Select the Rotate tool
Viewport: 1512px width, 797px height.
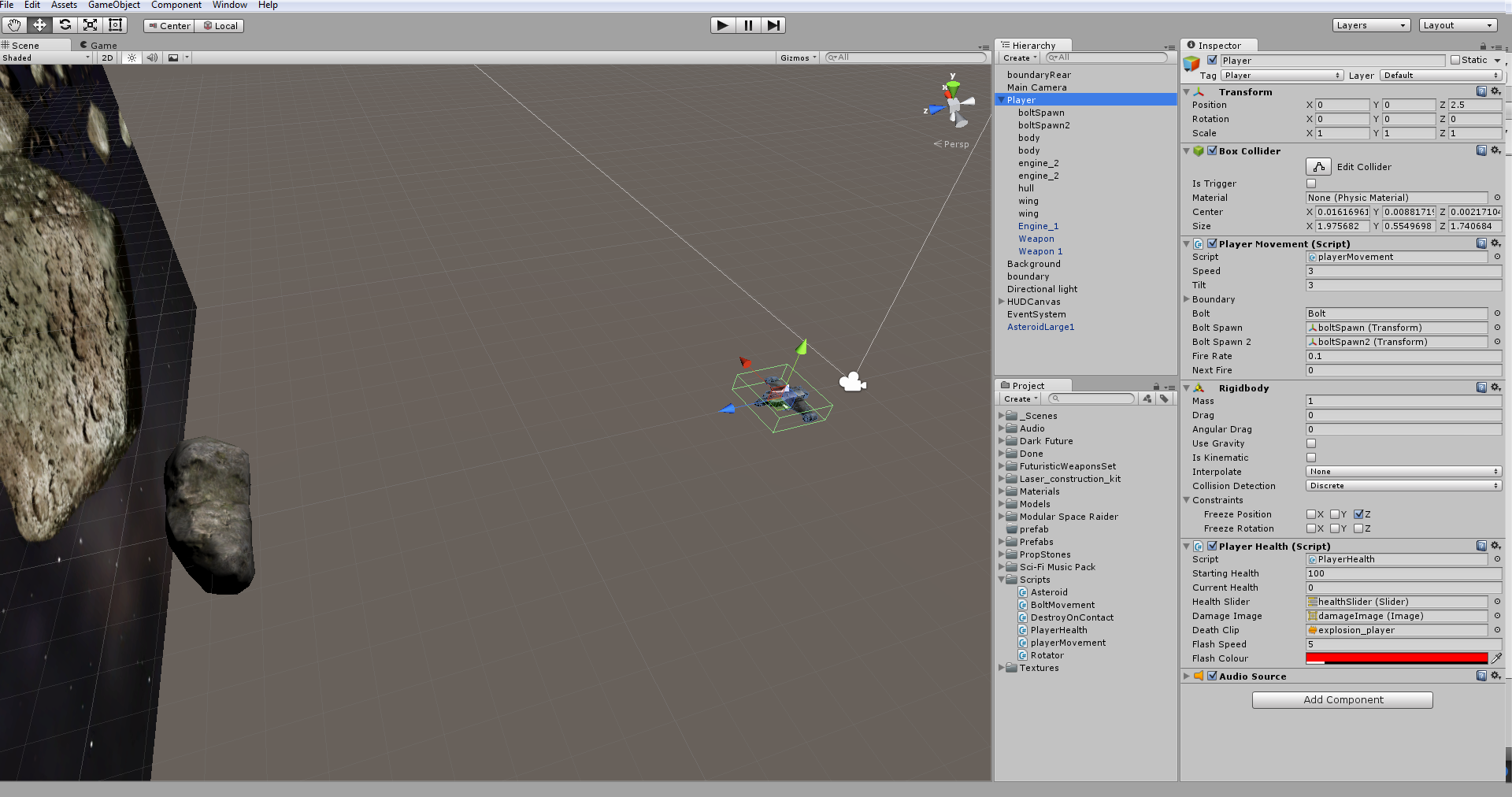65,25
